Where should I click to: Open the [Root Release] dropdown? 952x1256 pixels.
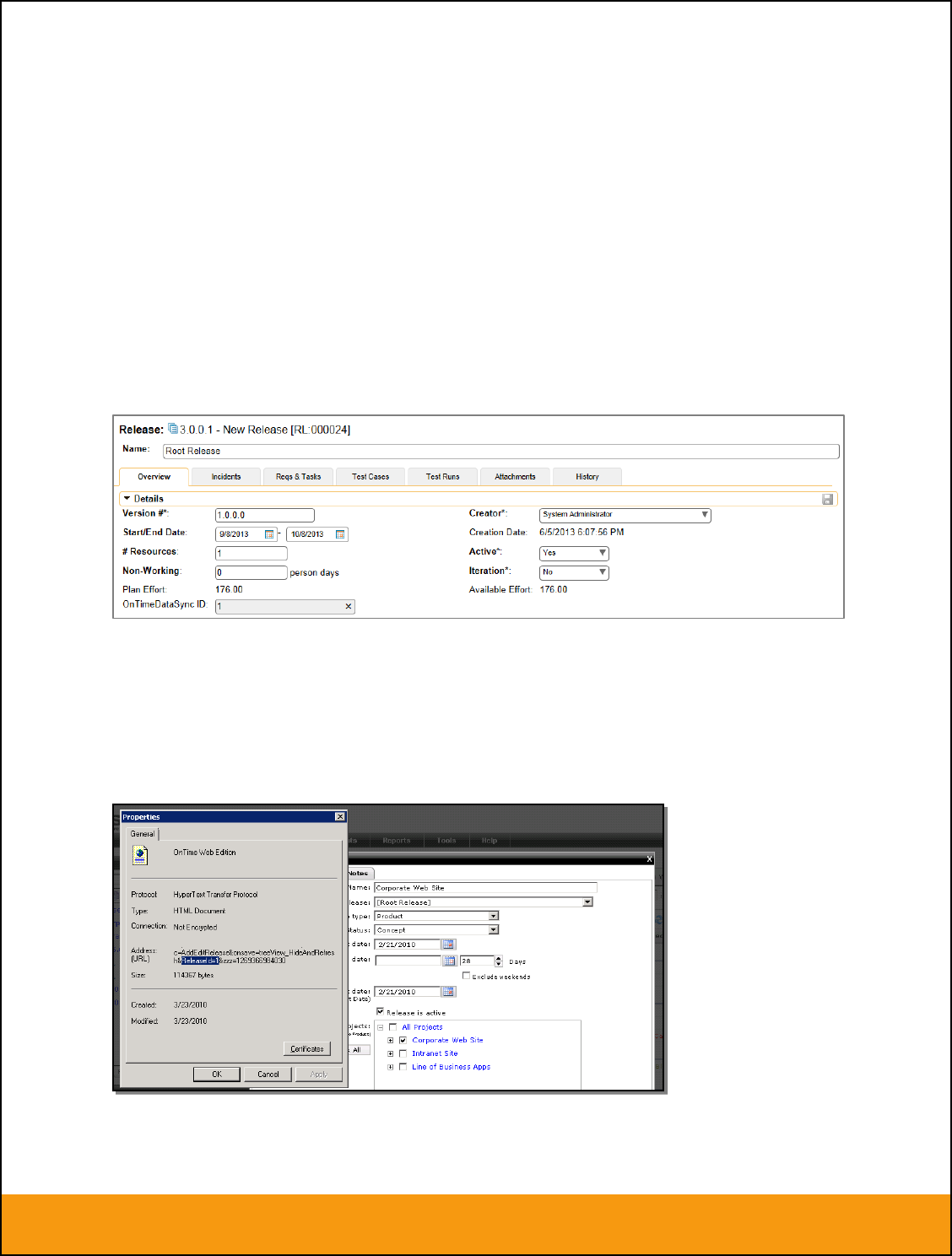pyautogui.click(x=587, y=902)
